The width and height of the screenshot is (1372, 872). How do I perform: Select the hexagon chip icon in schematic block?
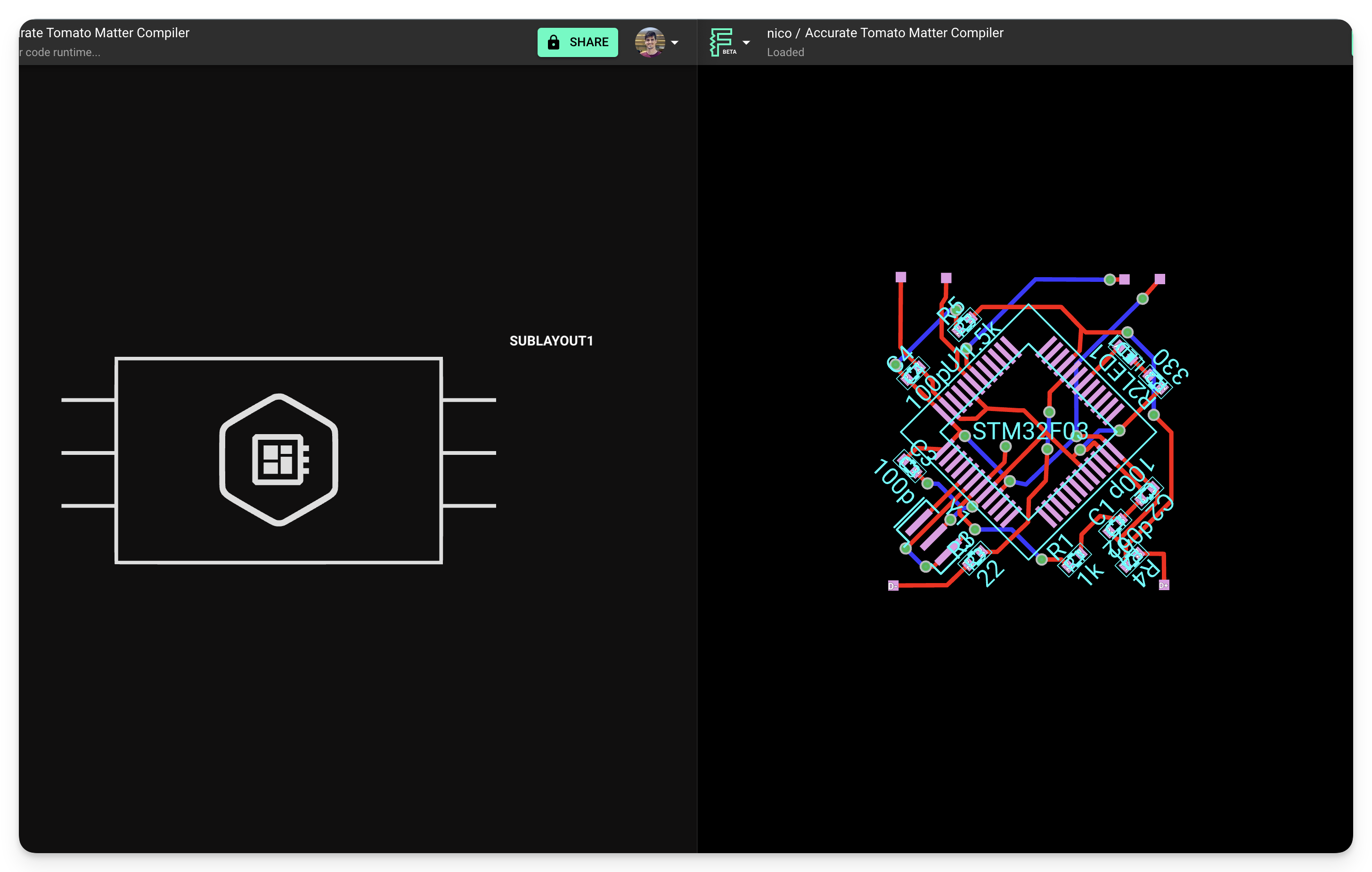[278, 460]
